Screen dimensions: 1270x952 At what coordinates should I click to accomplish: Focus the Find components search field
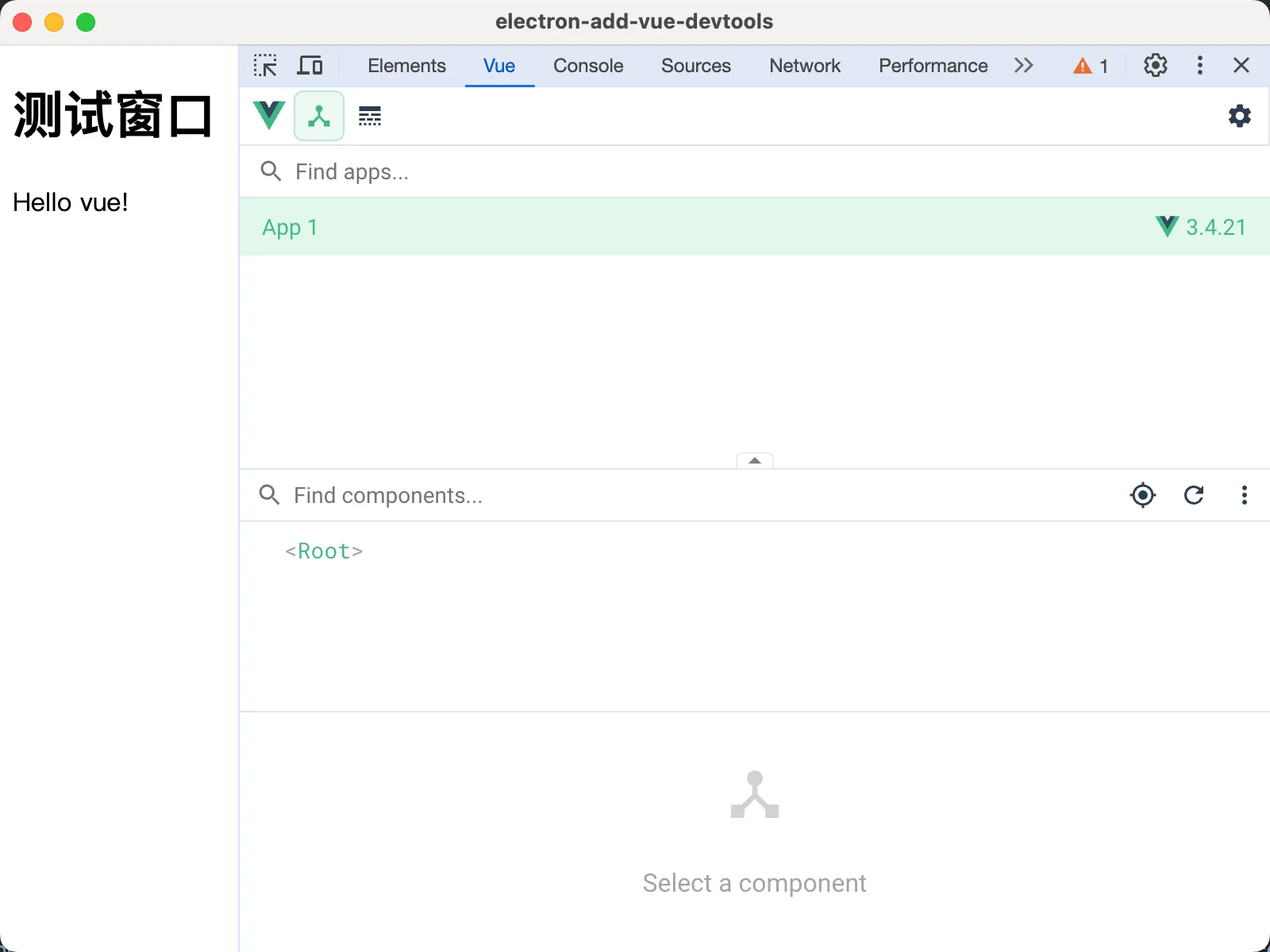click(698, 496)
